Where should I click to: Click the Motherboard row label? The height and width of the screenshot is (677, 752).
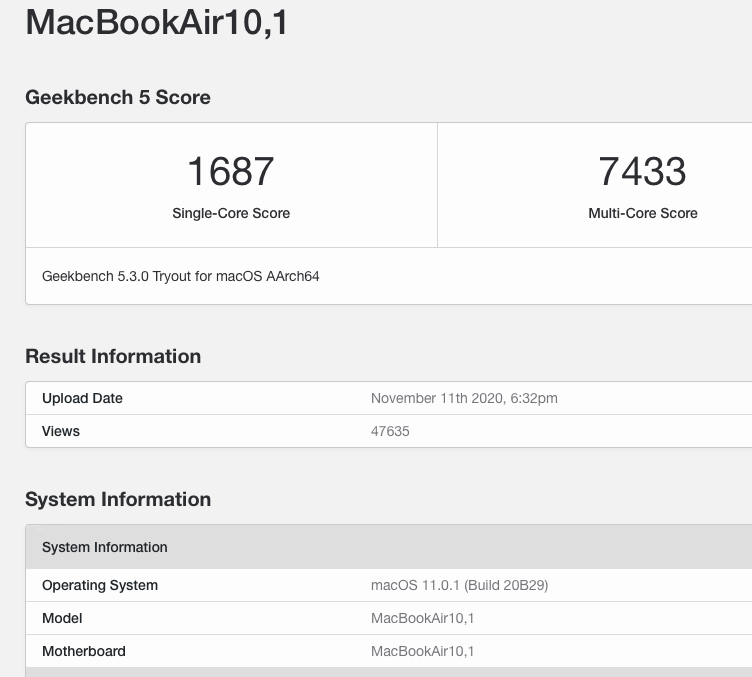point(84,651)
